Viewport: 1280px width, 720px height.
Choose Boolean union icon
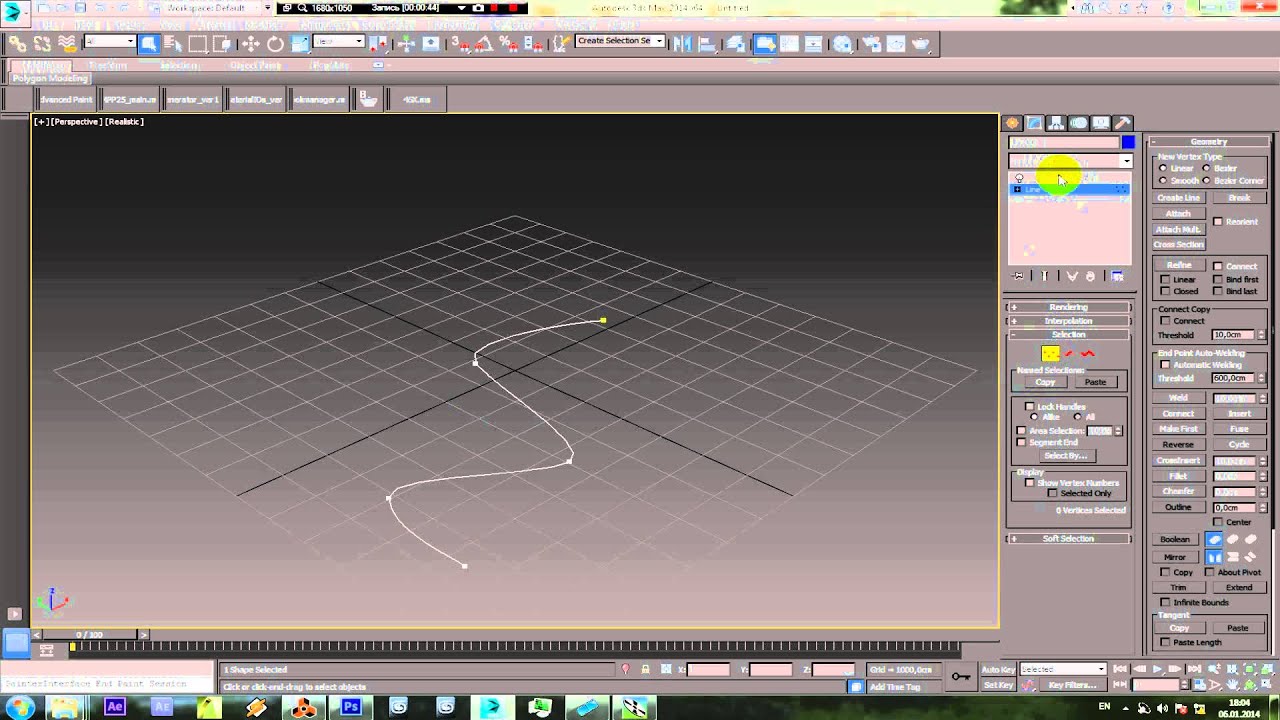1215,539
